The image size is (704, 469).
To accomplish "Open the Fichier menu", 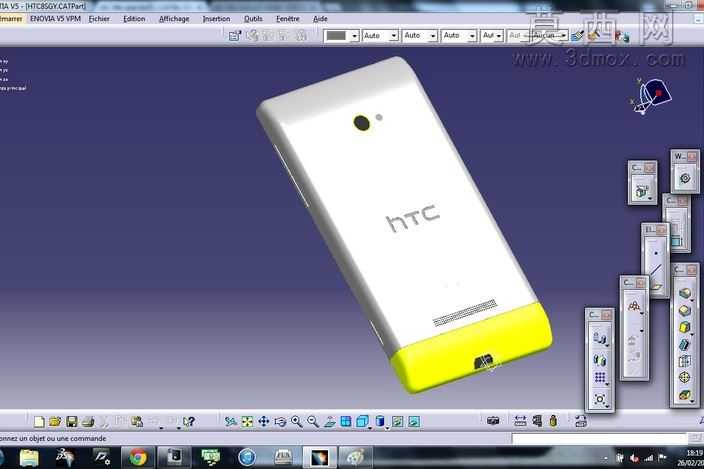I will point(99,19).
